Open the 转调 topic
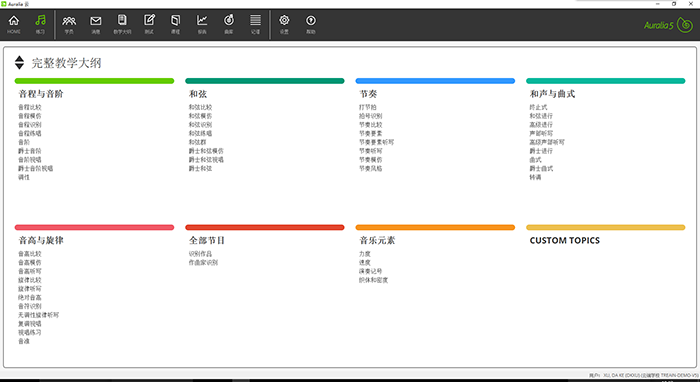Viewport: 700px width, 382px height. tap(535, 177)
